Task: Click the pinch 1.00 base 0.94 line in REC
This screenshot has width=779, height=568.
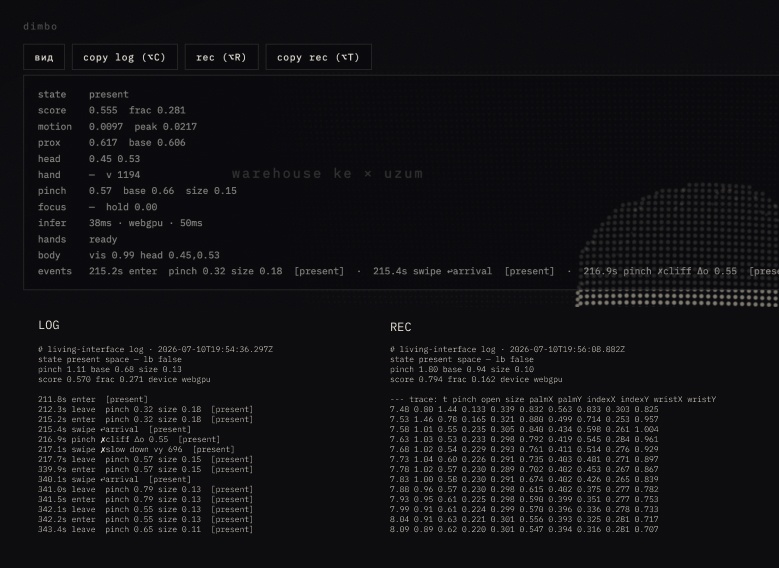Action: click(x=462, y=370)
